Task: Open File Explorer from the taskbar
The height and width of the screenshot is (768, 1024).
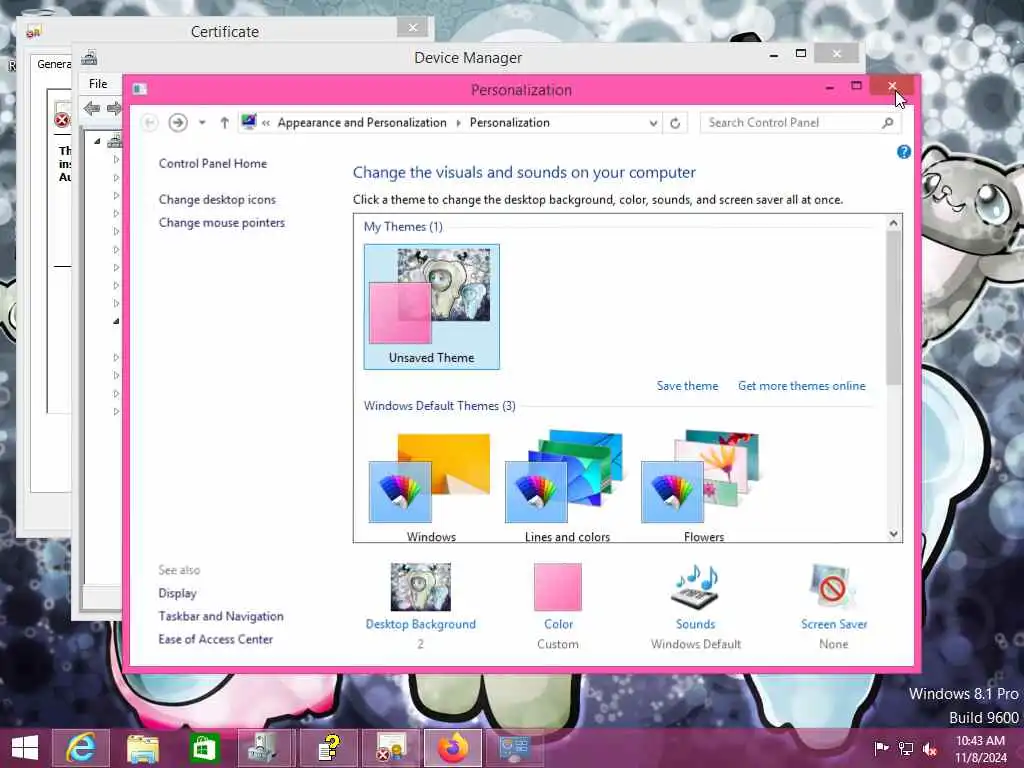Action: (x=143, y=748)
